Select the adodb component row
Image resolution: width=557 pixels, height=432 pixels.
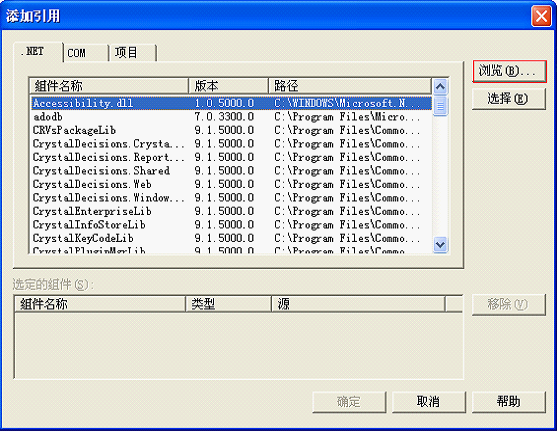(x=231, y=117)
